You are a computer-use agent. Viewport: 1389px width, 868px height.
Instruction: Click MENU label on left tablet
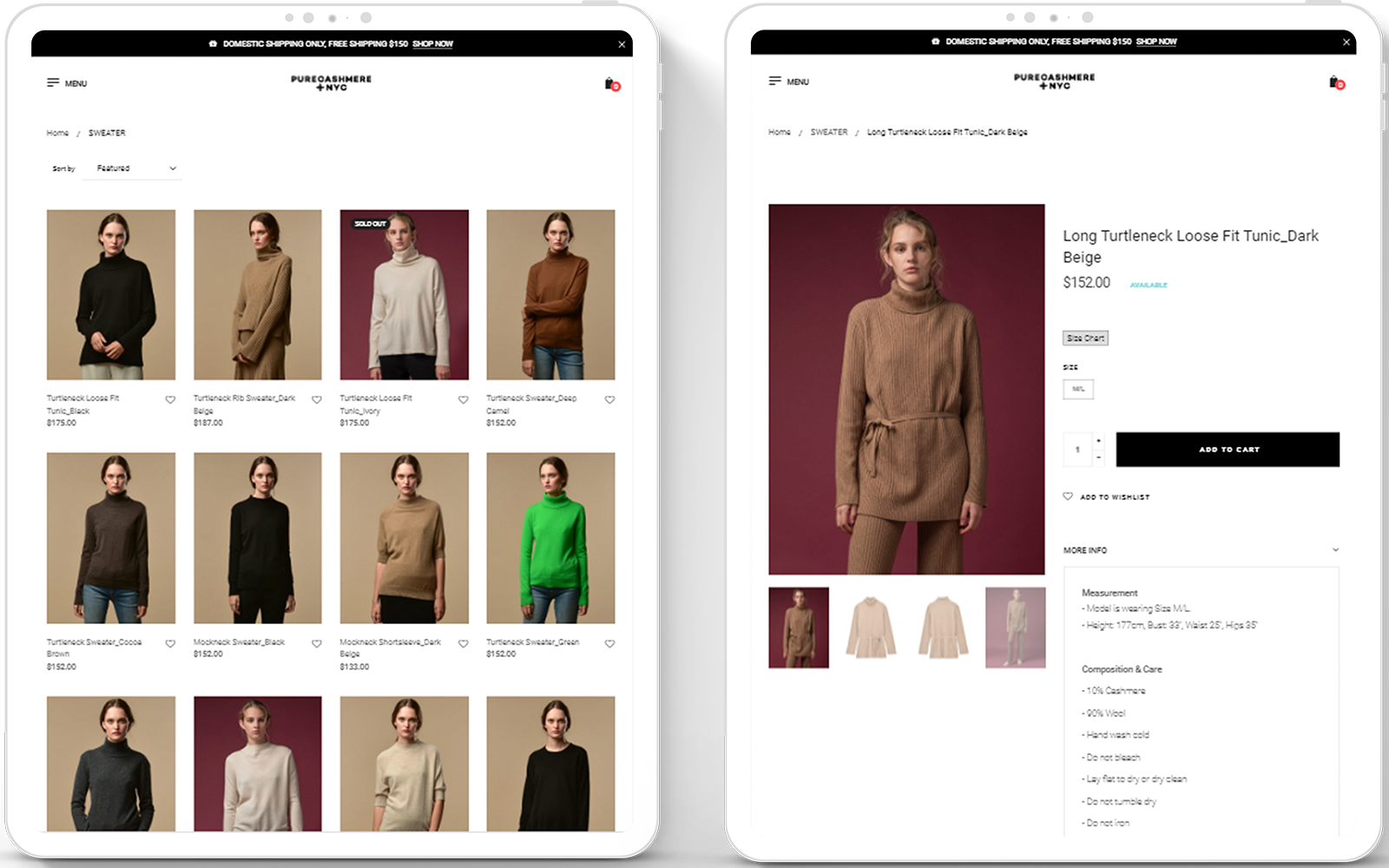tap(76, 84)
